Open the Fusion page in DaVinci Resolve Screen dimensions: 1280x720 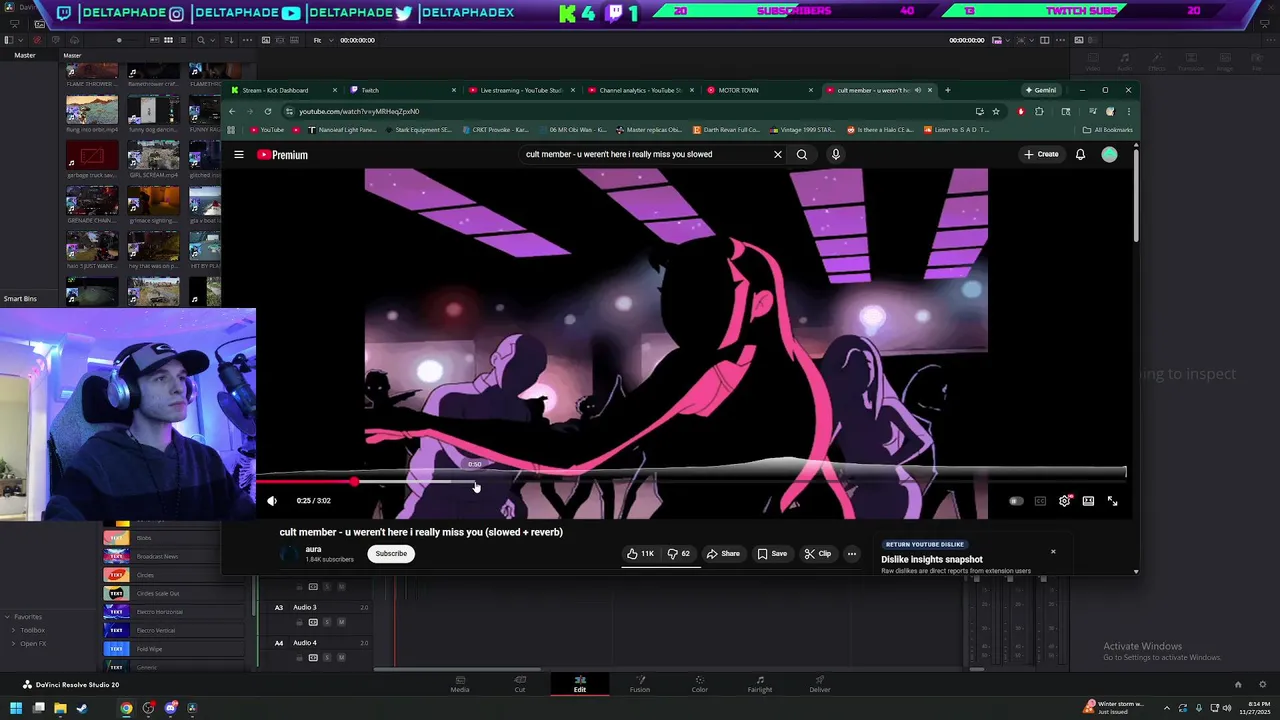click(x=640, y=684)
